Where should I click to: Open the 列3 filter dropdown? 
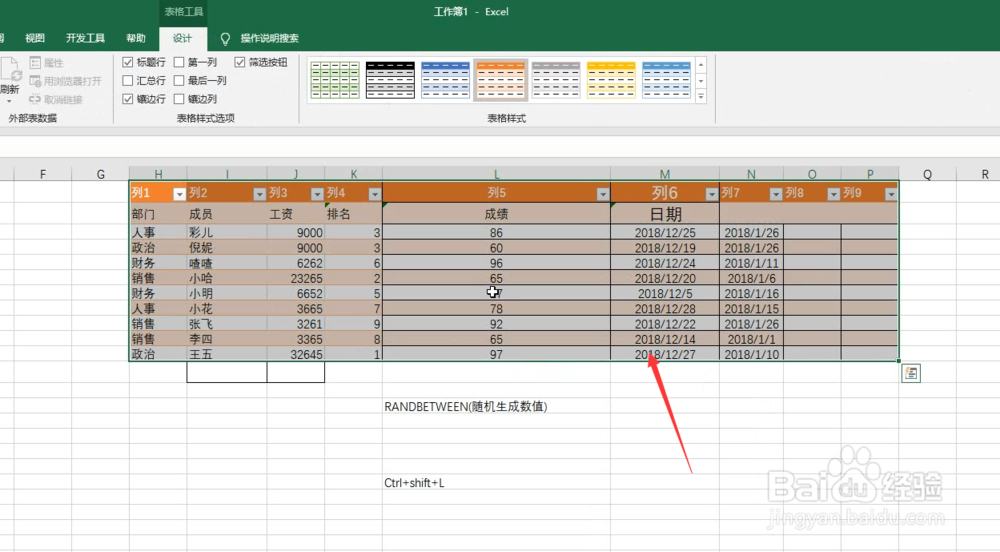[317, 194]
